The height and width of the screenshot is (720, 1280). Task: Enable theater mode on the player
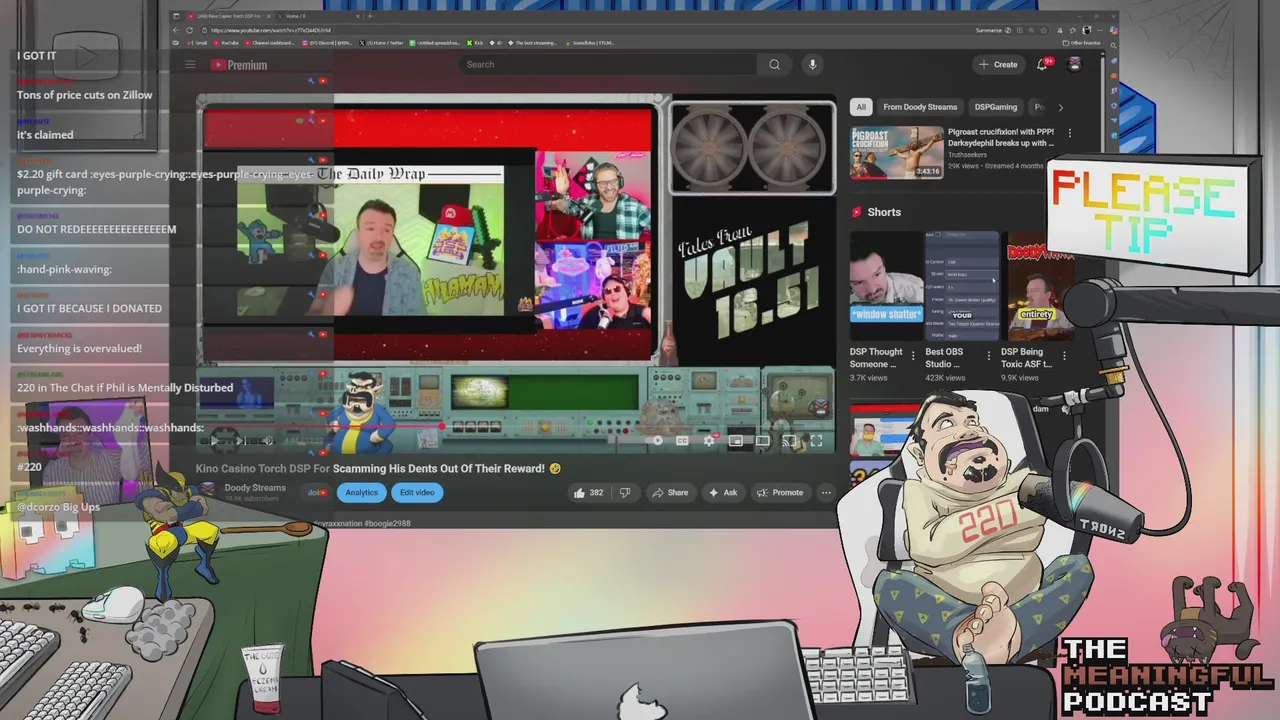pyautogui.click(x=763, y=440)
